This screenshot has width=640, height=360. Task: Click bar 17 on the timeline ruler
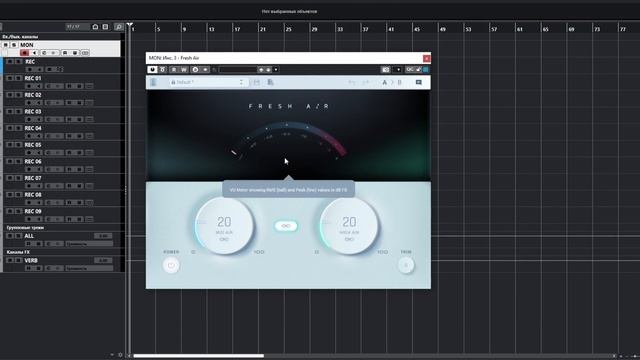(x=237, y=29)
